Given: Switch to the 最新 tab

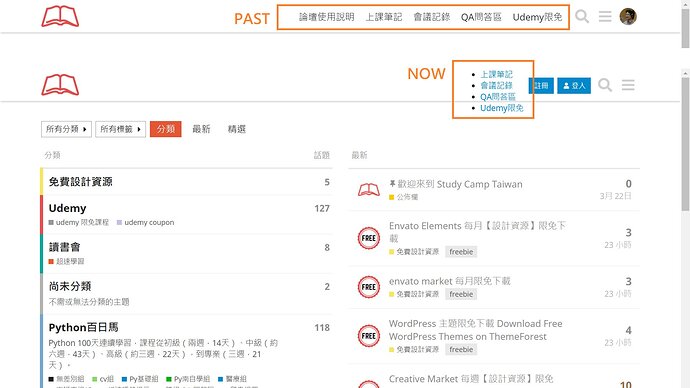Looking at the screenshot, I should coord(201,129).
